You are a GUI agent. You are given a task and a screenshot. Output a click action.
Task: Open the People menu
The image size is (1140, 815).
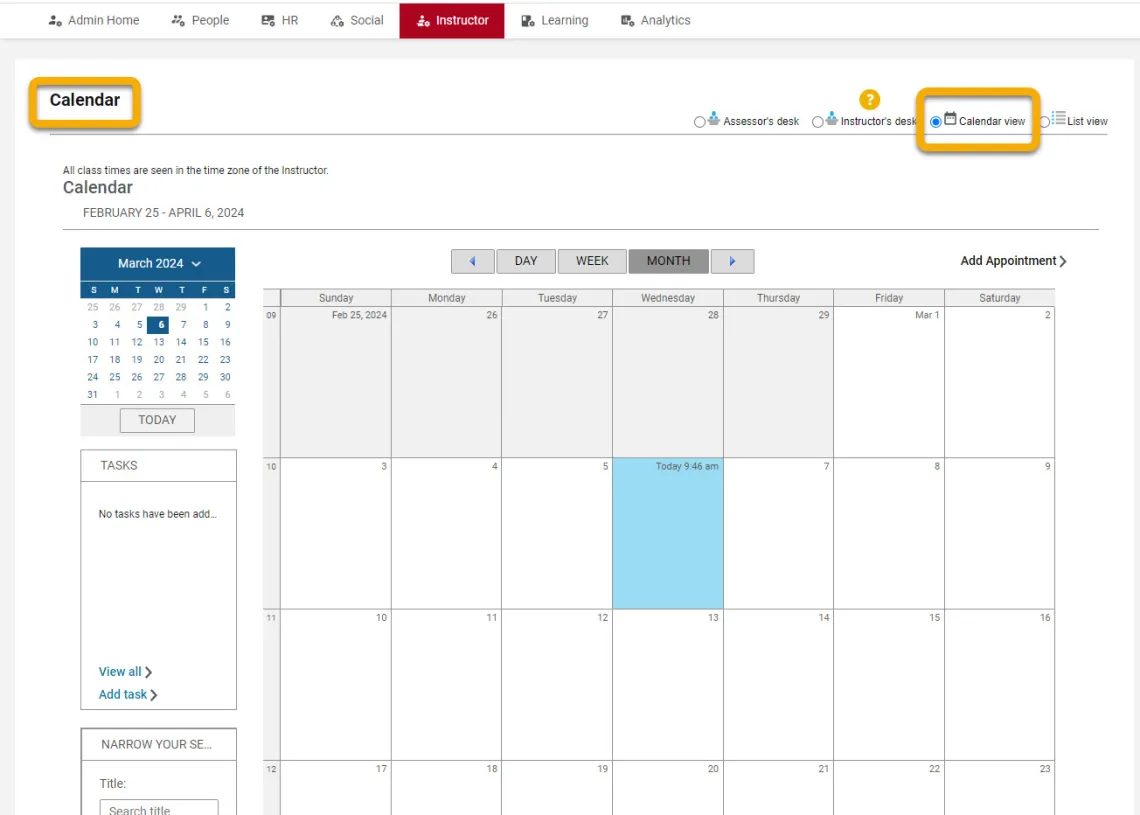[201, 20]
